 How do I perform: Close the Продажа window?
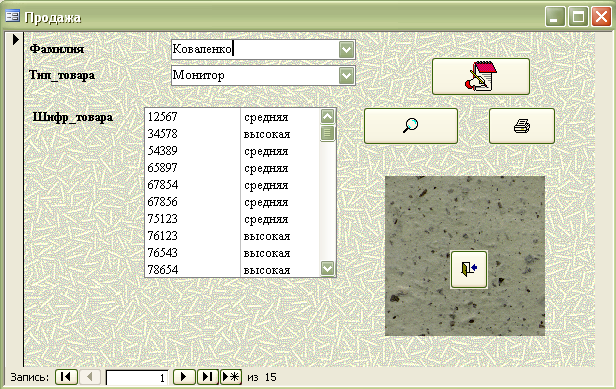tap(601, 17)
